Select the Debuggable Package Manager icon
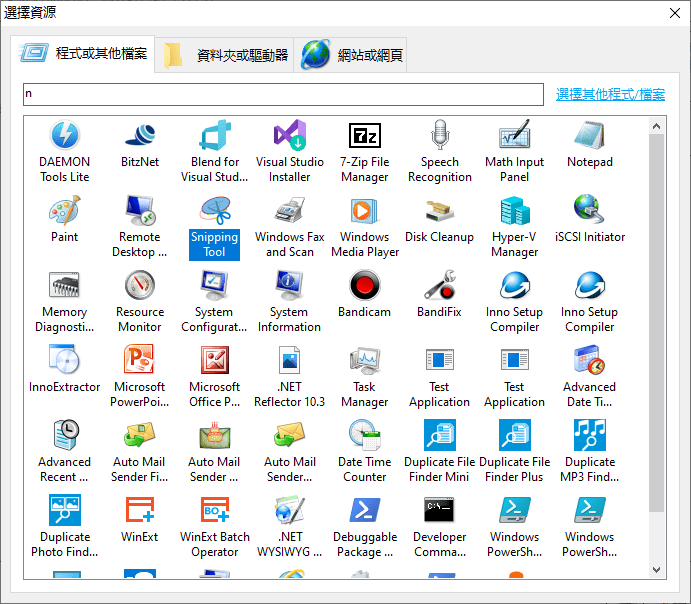The image size is (691, 604). (364, 510)
